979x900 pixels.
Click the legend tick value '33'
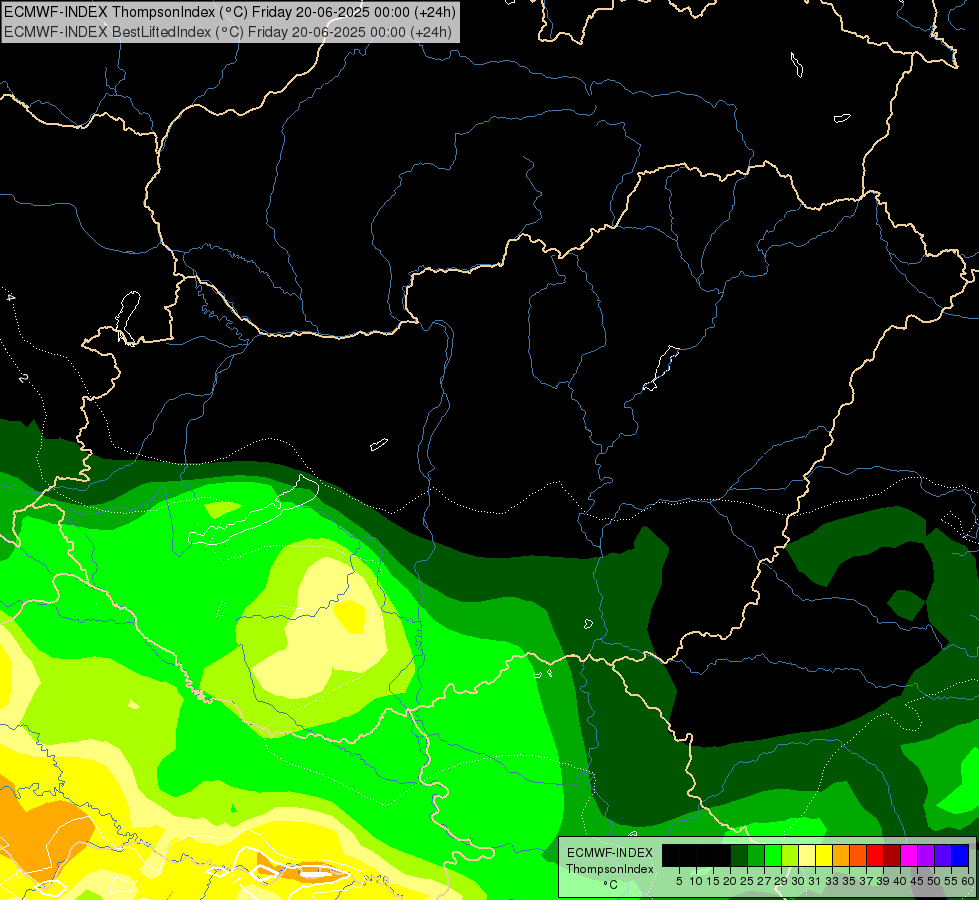(x=832, y=881)
